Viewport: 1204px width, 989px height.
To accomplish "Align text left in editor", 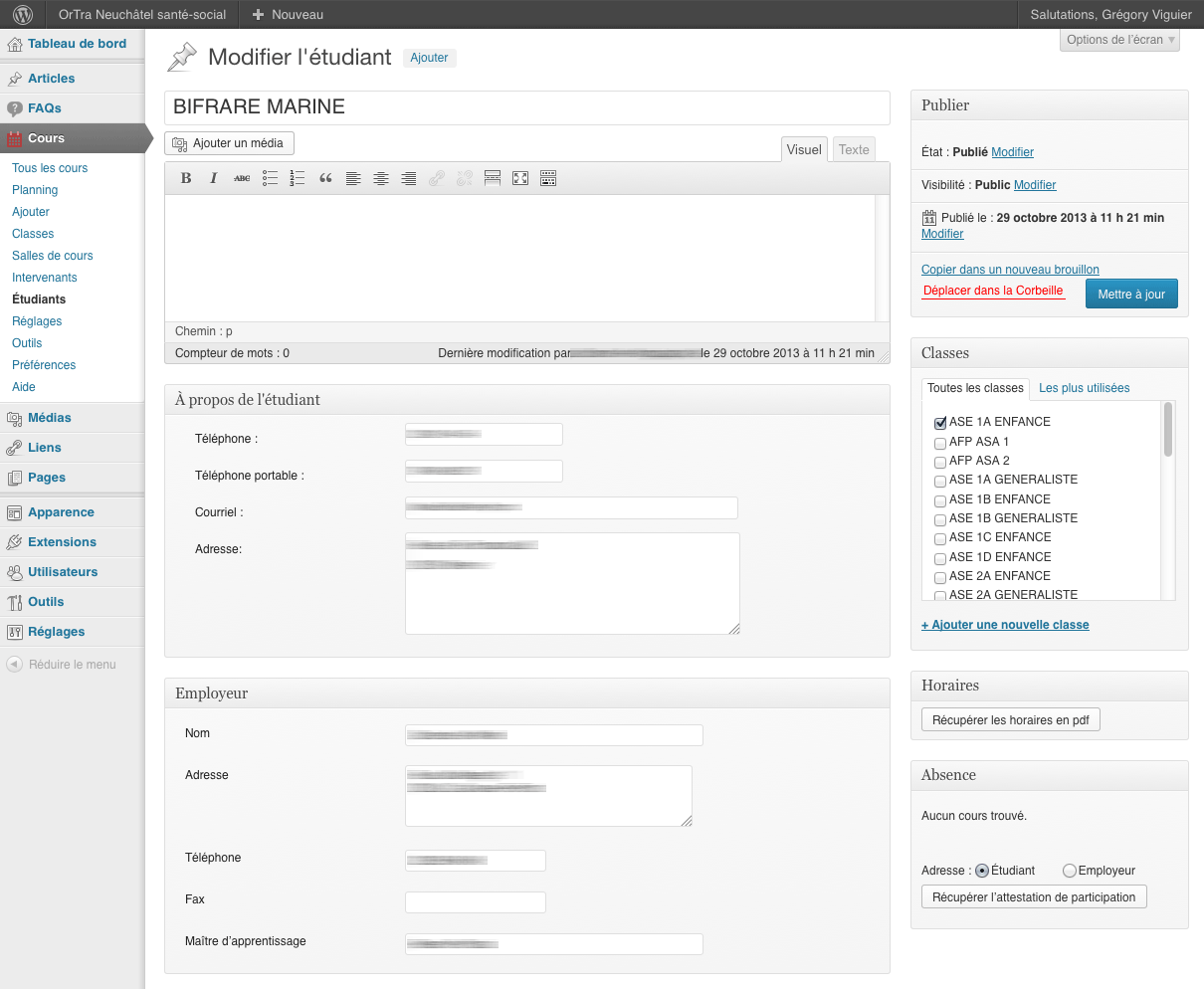I will [x=353, y=178].
